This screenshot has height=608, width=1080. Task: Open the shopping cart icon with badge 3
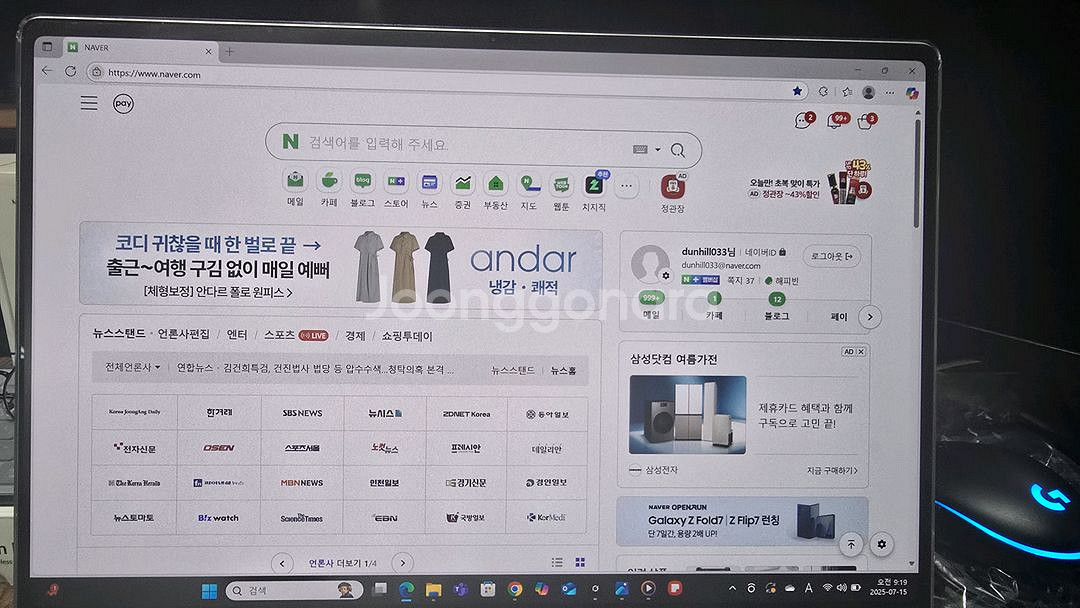tap(866, 123)
